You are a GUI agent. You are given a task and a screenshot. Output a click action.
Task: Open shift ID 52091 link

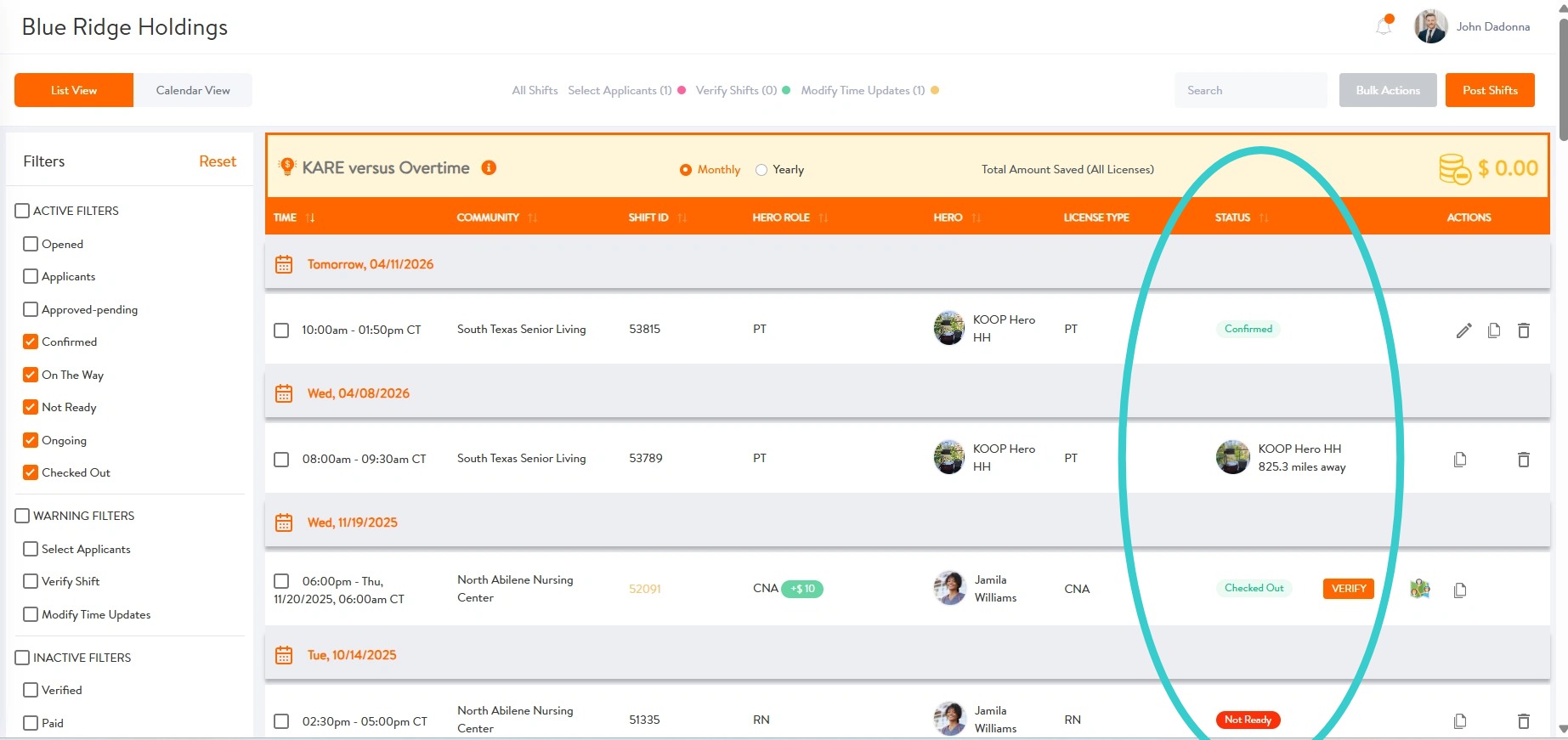[645, 589]
